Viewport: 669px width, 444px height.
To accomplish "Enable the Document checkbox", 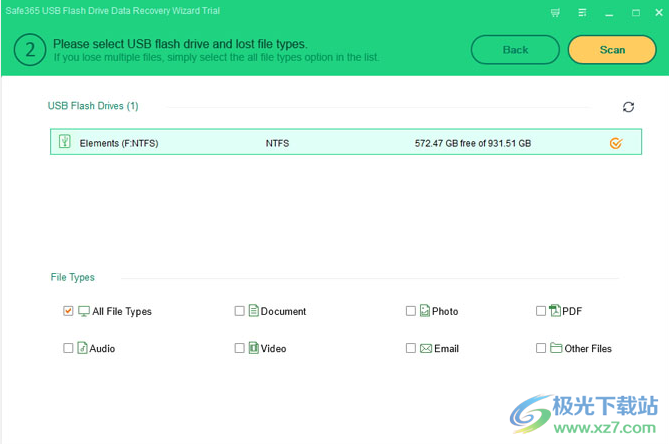I will [x=239, y=311].
